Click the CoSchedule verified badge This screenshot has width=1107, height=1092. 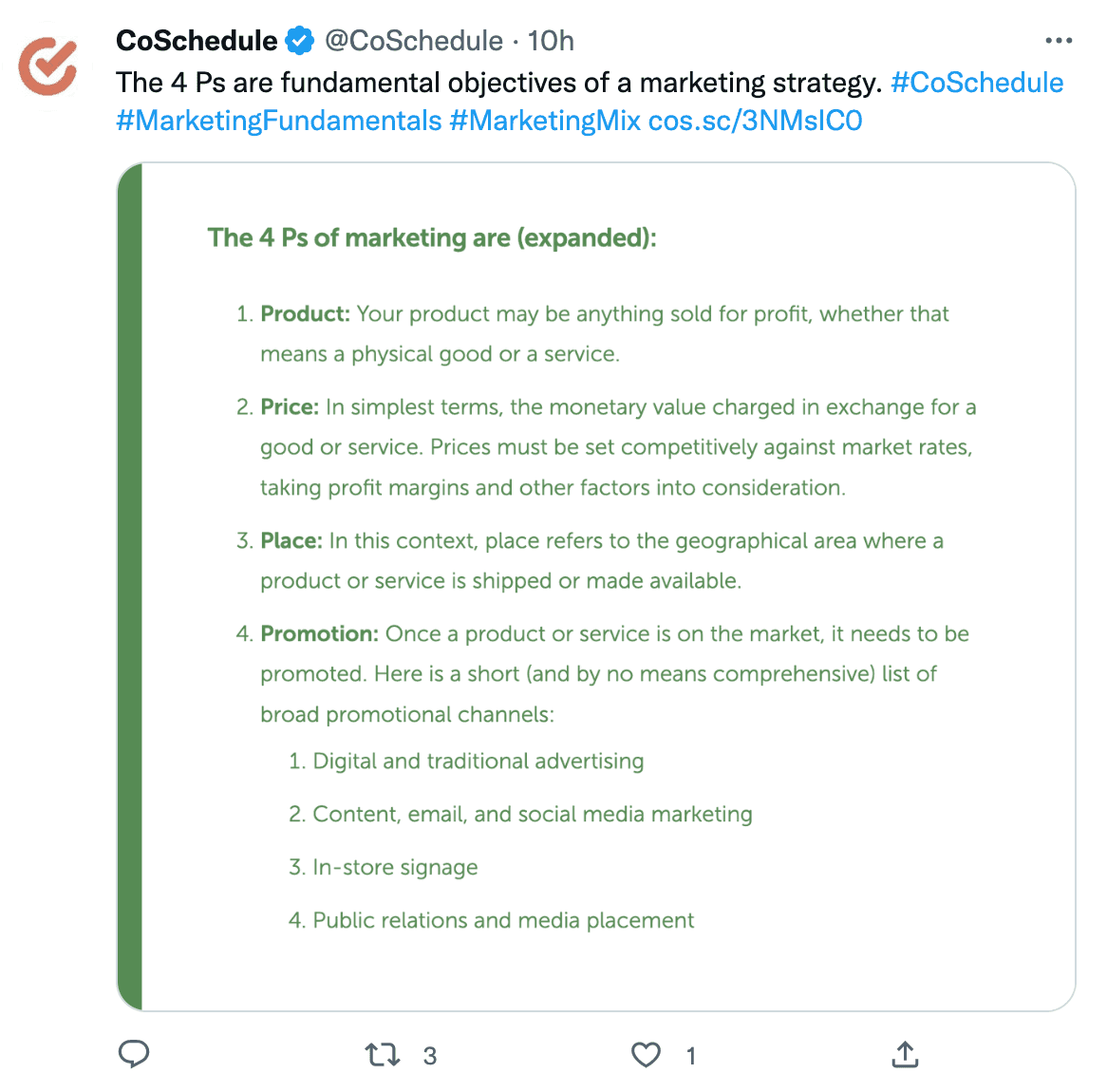[299, 40]
